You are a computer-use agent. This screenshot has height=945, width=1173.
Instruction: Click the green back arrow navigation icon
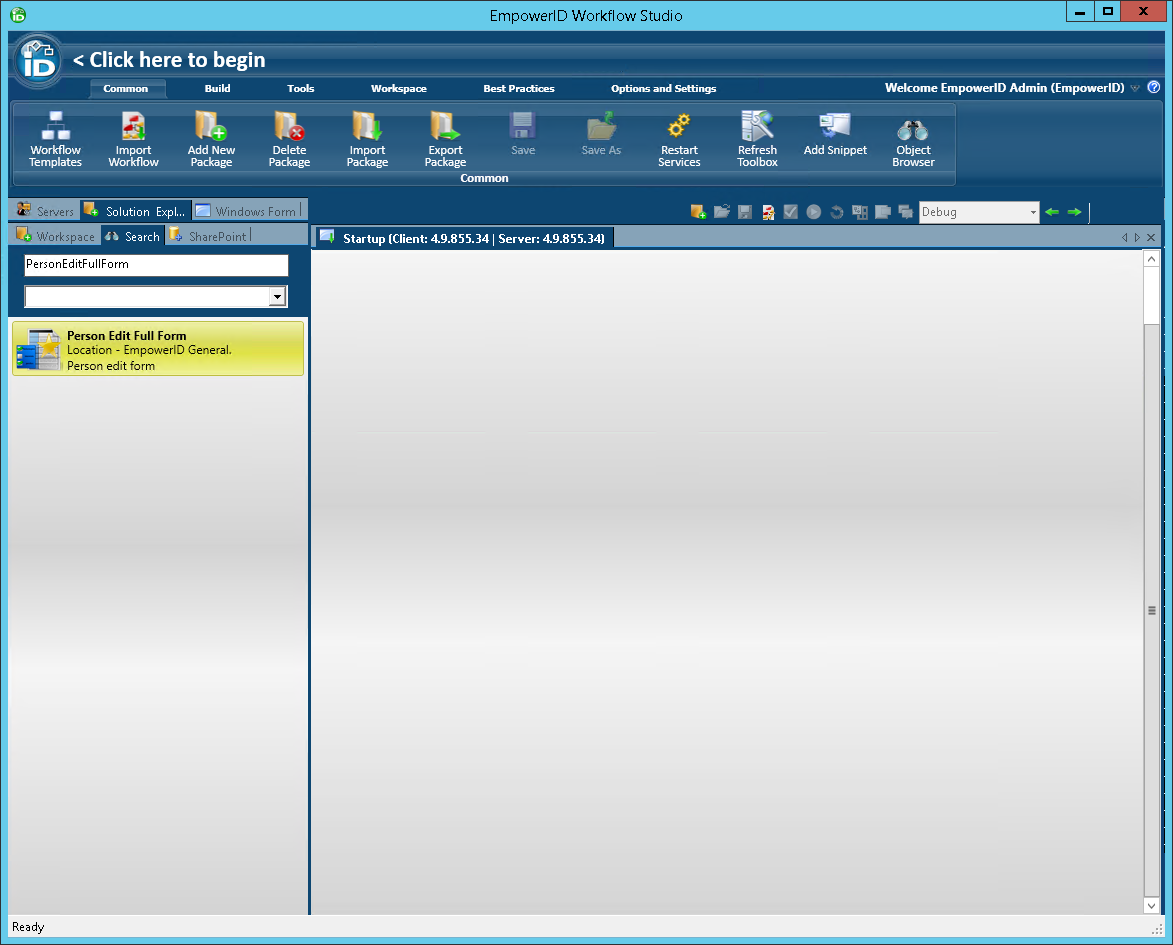(x=1051, y=212)
